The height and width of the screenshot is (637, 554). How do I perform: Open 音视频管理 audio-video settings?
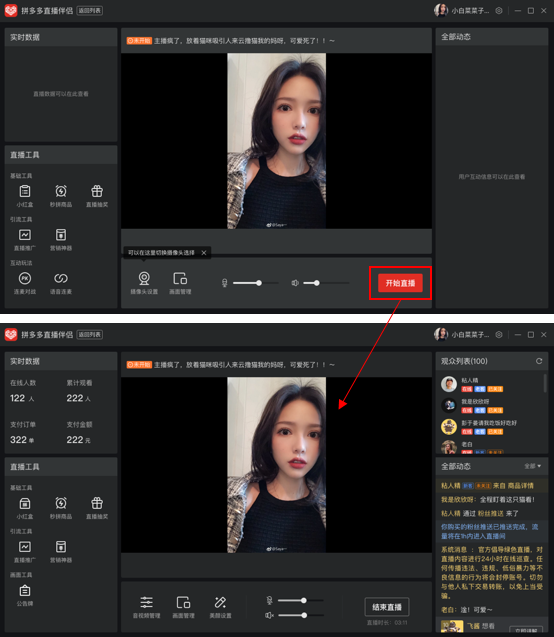pyautogui.click(x=147, y=607)
